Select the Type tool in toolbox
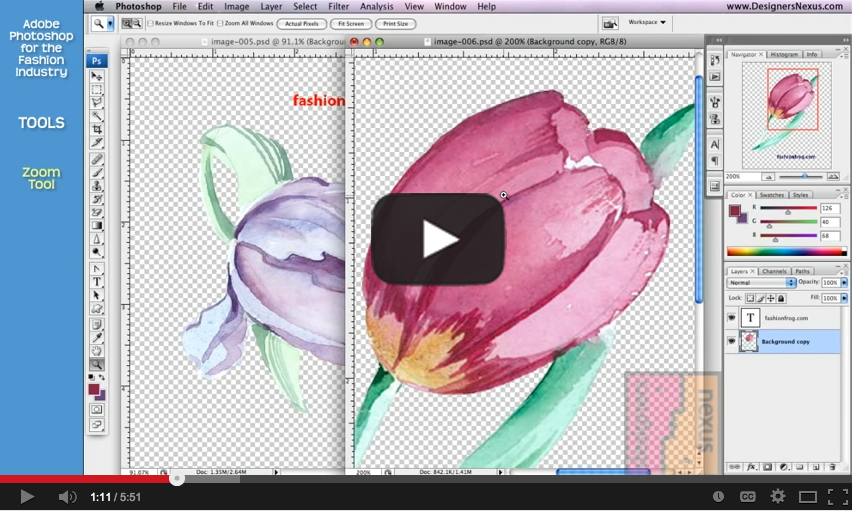The image size is (852, 511). point(97,282)
